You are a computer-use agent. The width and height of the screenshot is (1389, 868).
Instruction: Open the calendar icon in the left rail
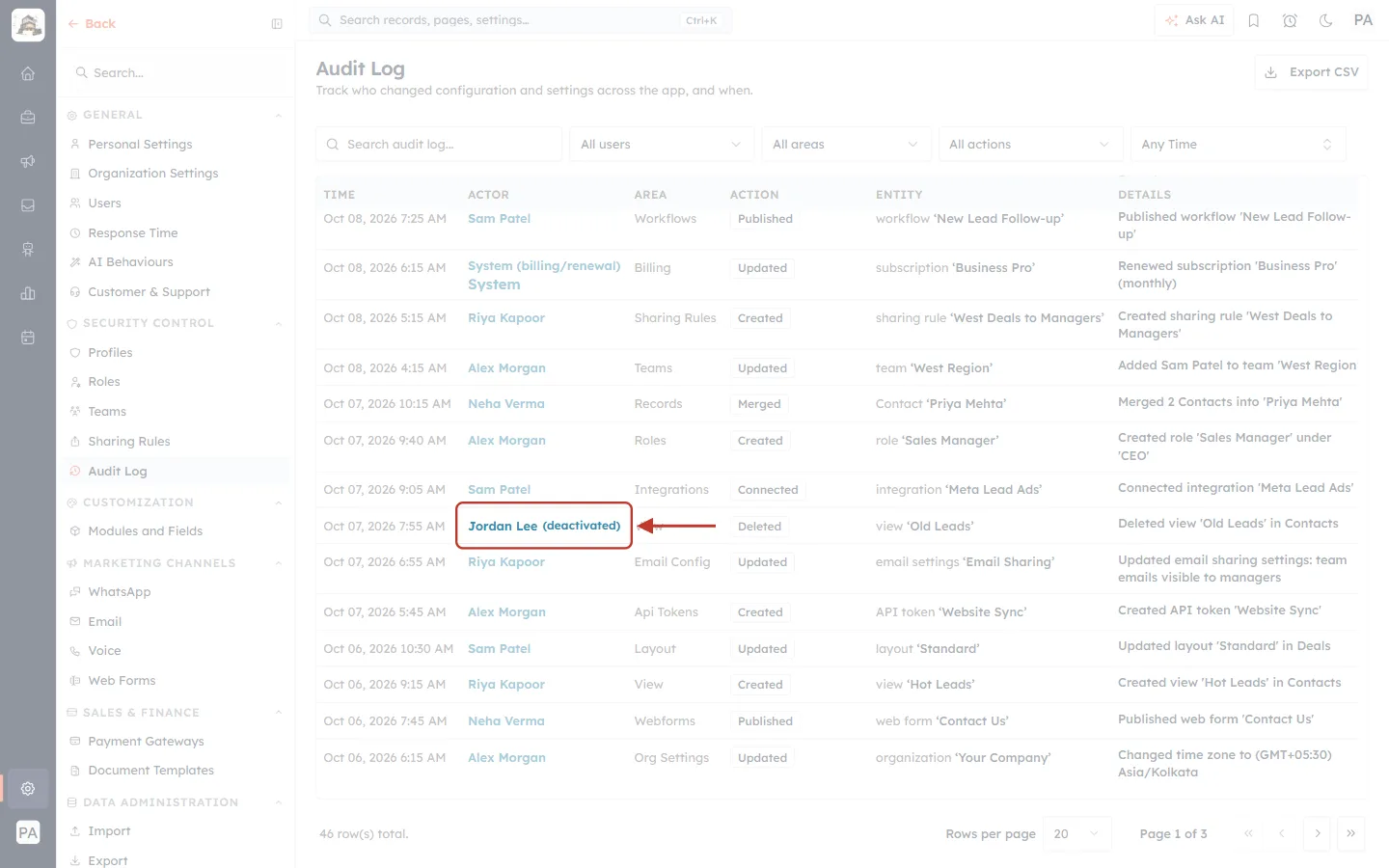tap(28, 338)
